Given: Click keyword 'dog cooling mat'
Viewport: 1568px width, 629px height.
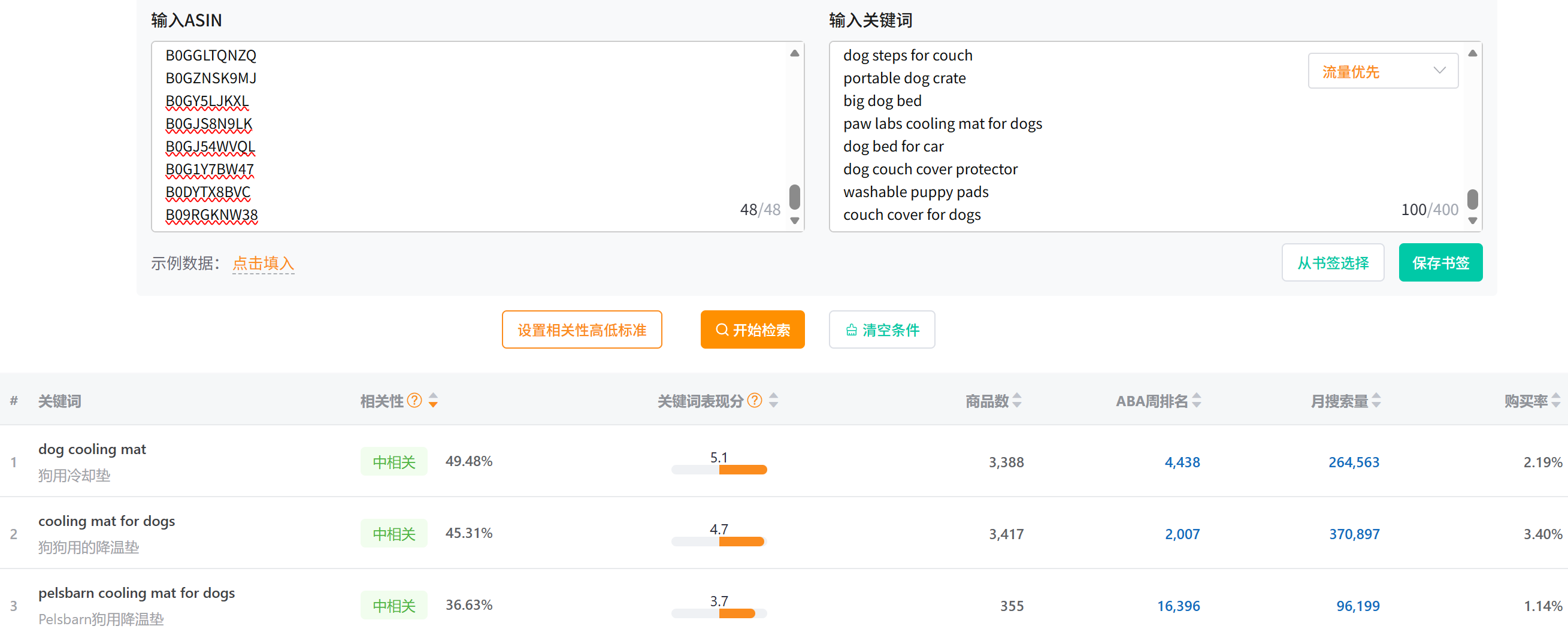Looking at the screenshot, I should coord(92,449).
